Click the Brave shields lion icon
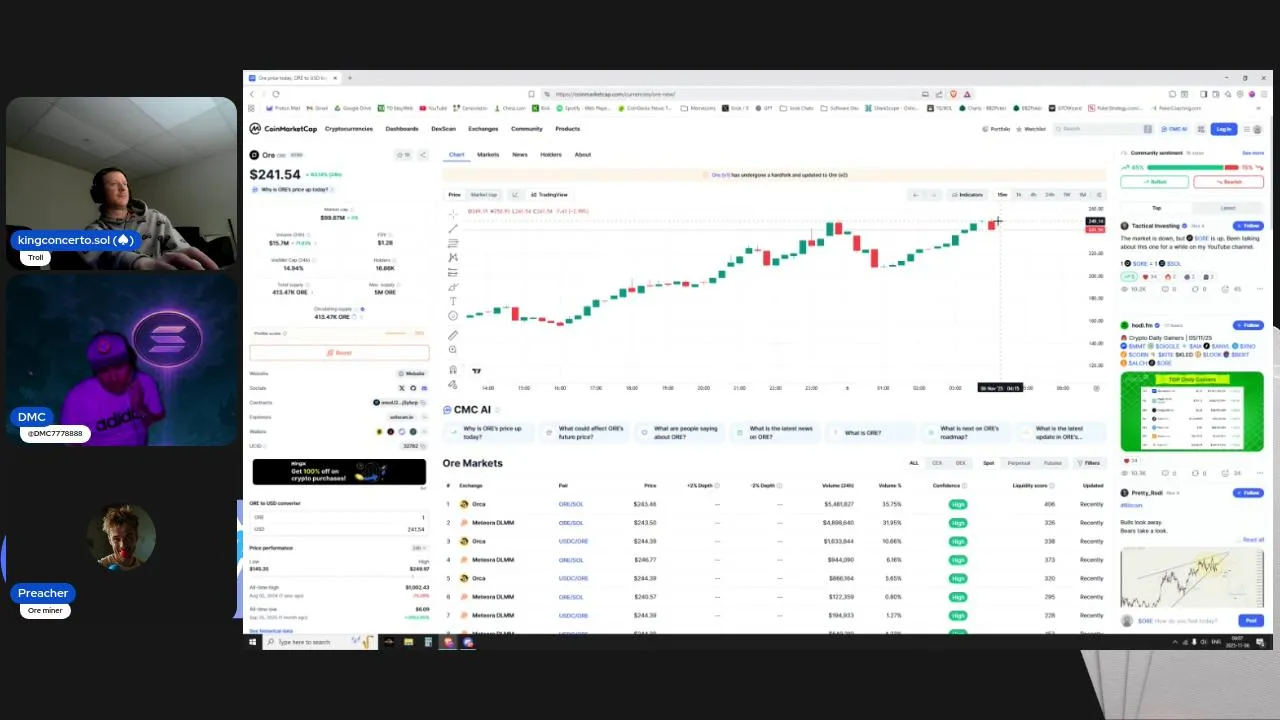1280x720 pixels. pyautogui.click(x=953, y=94)
